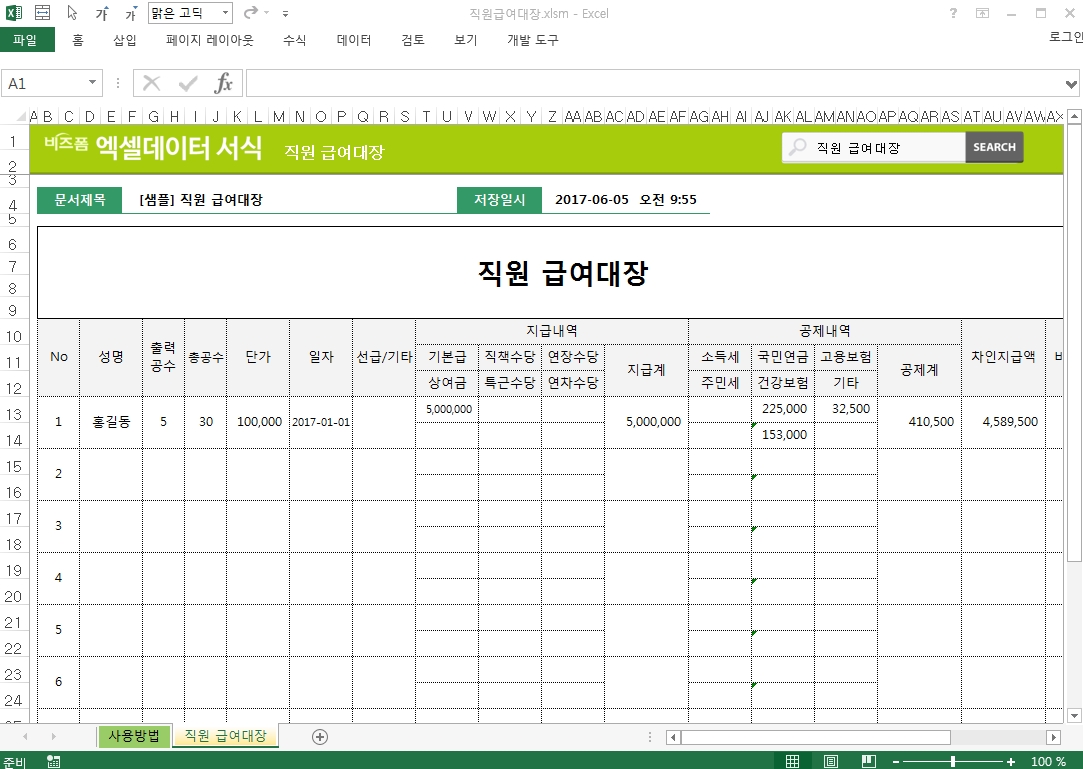Switch to 사용방법 sheet tab

[133, 736]
